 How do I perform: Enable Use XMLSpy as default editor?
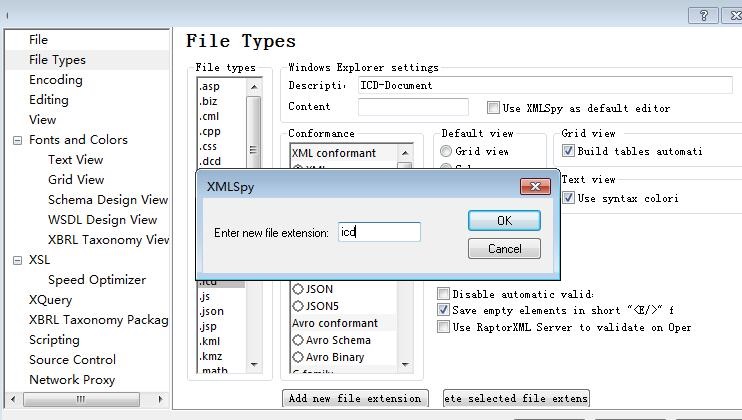[x=493, y=107]
